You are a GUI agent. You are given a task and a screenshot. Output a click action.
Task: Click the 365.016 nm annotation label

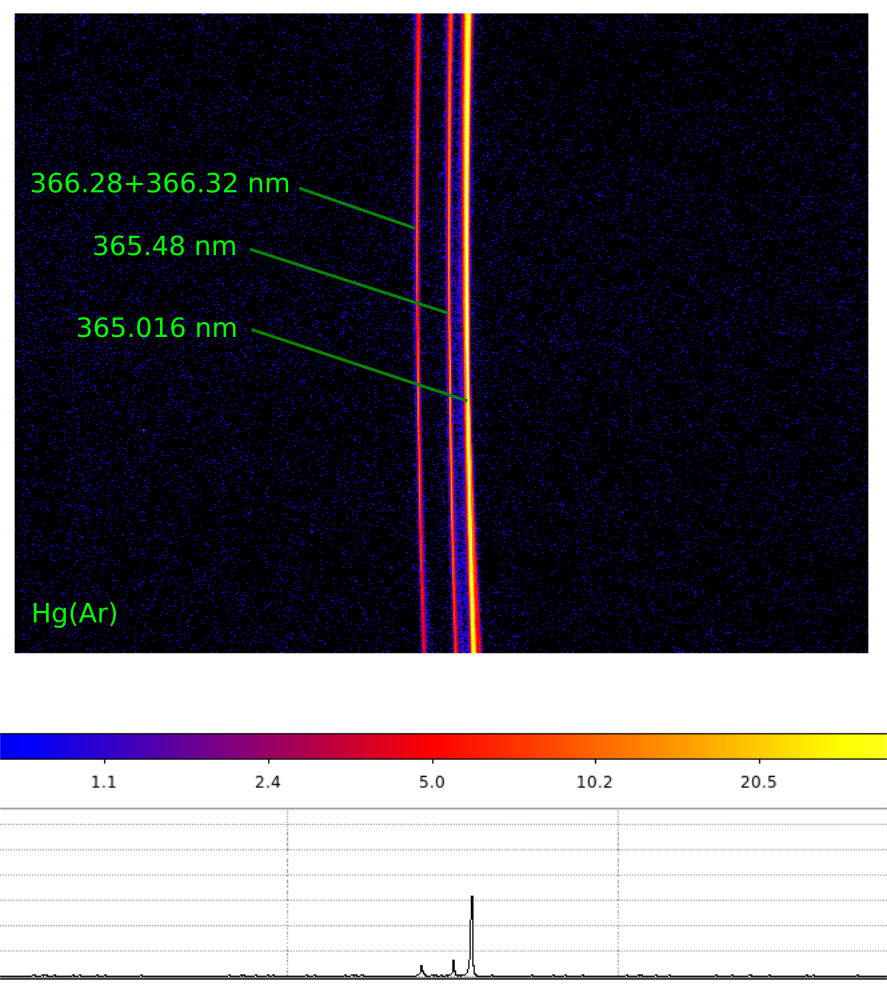[156, 328]
